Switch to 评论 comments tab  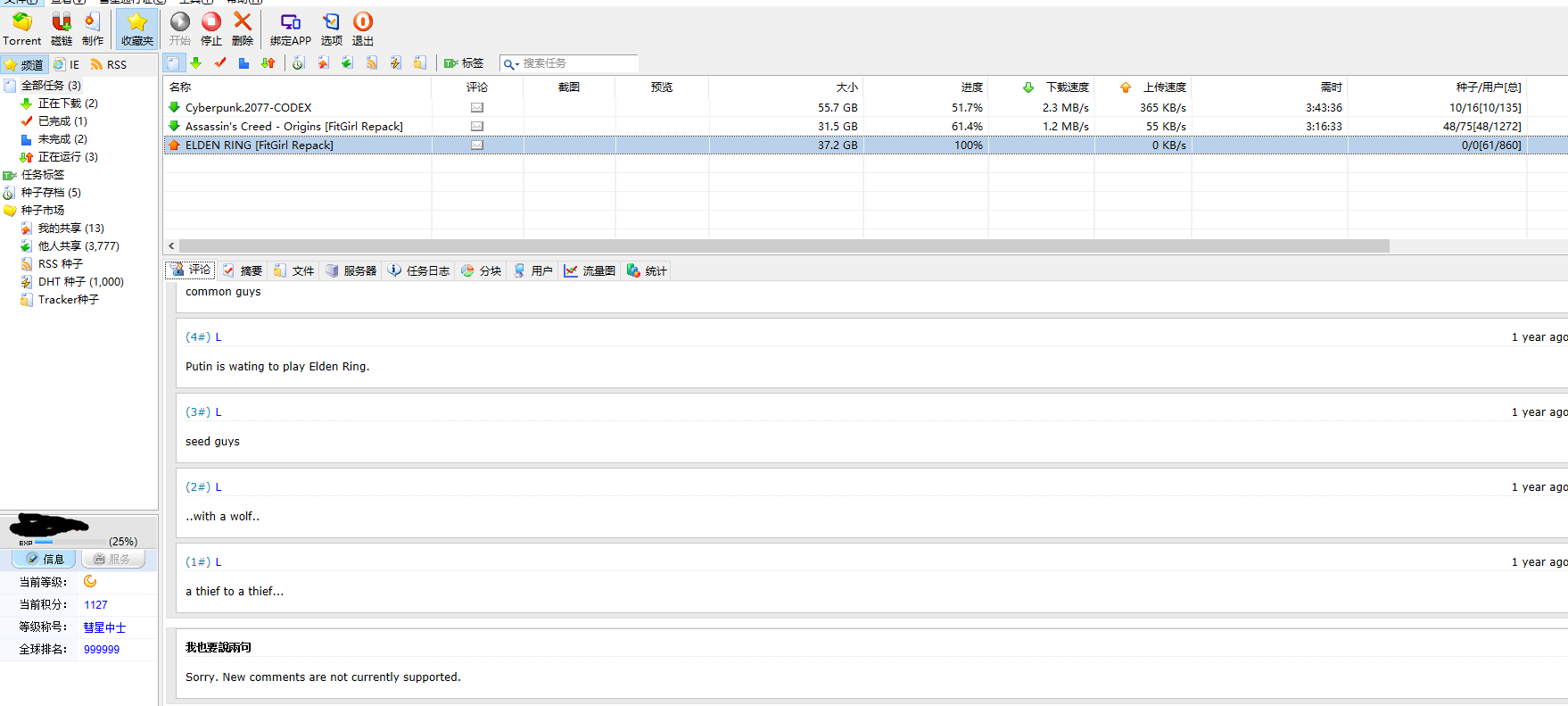pyautogui.click(x=191, y=270)
